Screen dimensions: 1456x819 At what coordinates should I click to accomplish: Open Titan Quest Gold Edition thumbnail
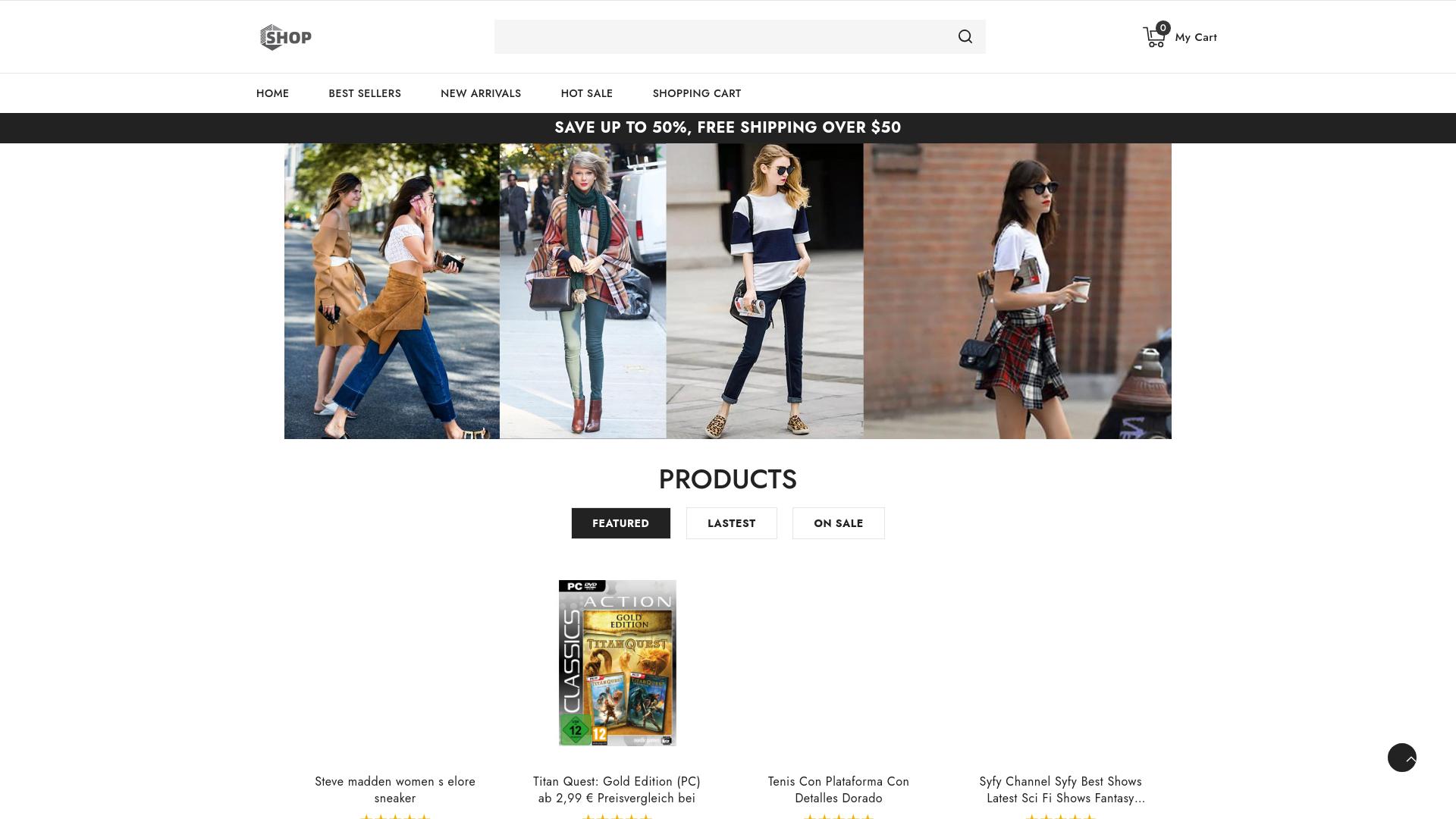tap(617, 663)
